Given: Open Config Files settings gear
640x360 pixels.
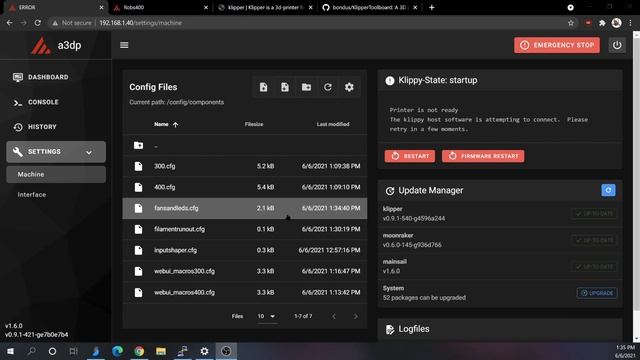Looking at the screenshot, I should tap(349, 87).
